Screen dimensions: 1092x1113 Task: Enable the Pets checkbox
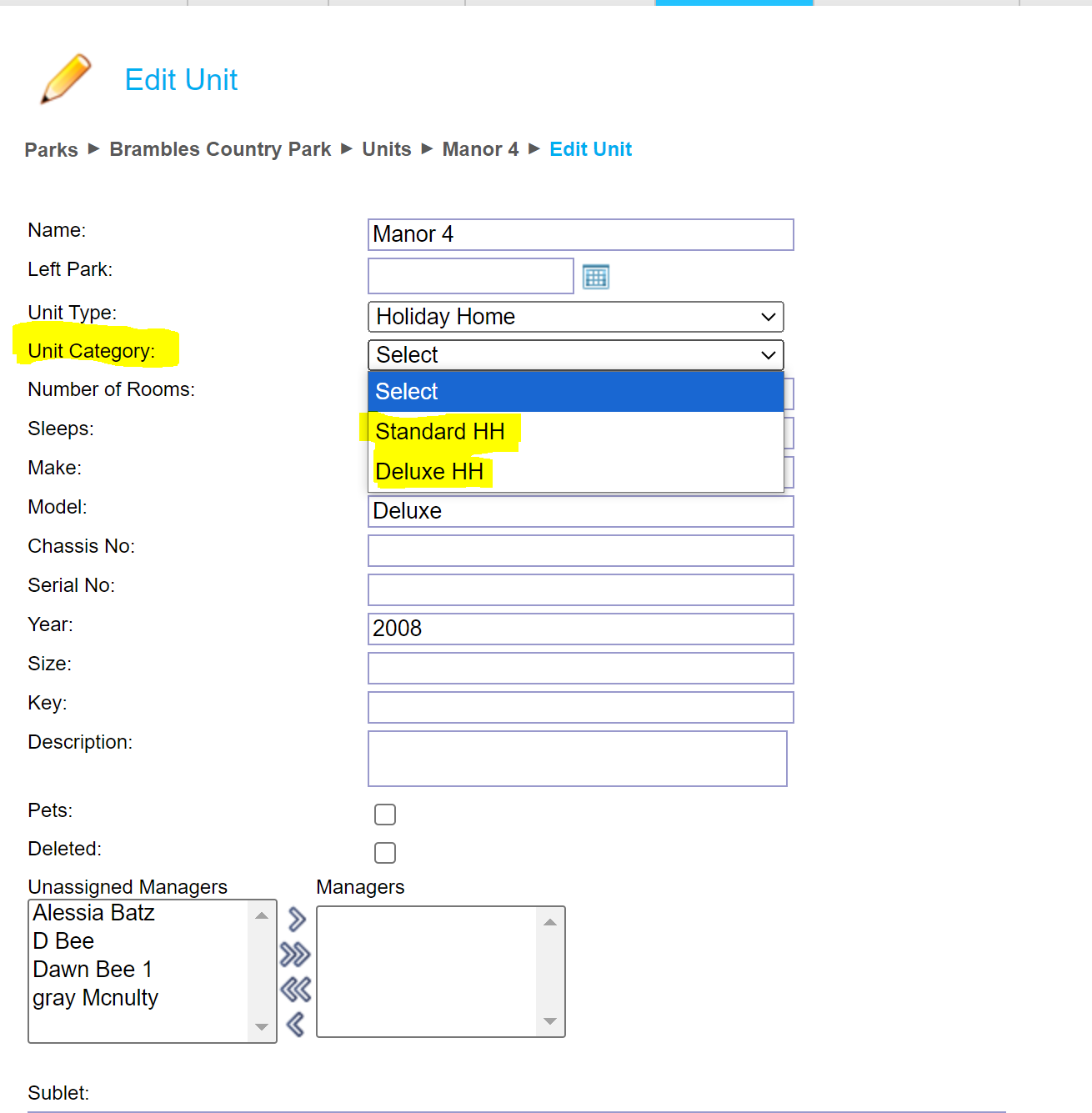(x=385, y=815)
